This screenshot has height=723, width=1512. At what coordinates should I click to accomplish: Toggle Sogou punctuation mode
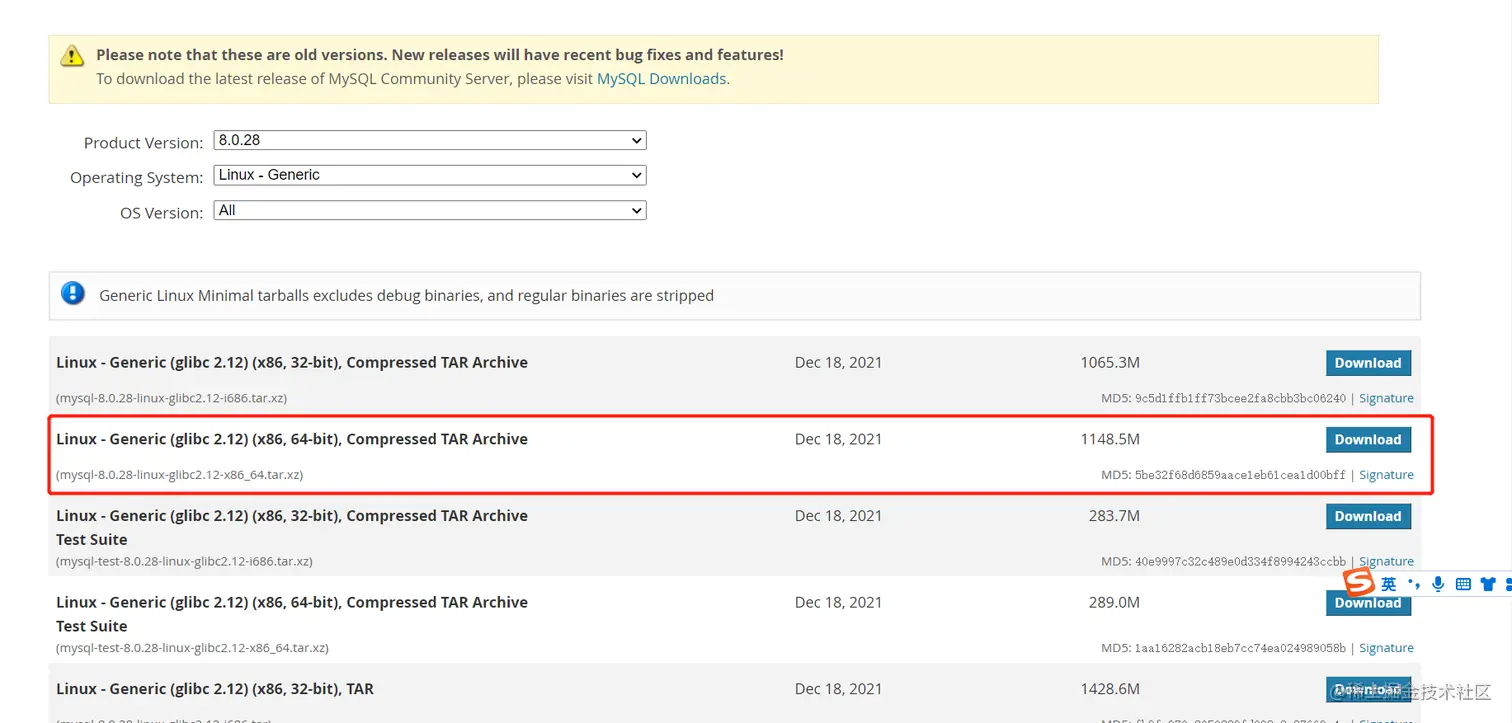[x=1413, y=584]
